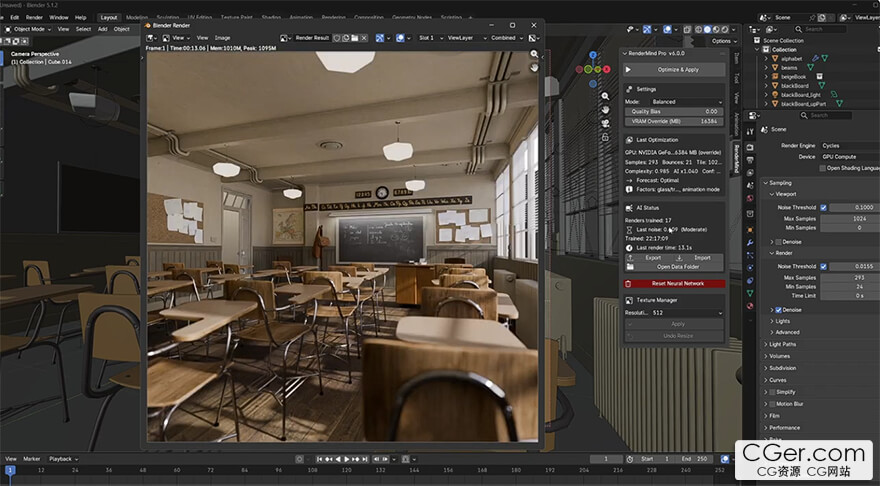Open the Mode Balanced dropdown

687,102
